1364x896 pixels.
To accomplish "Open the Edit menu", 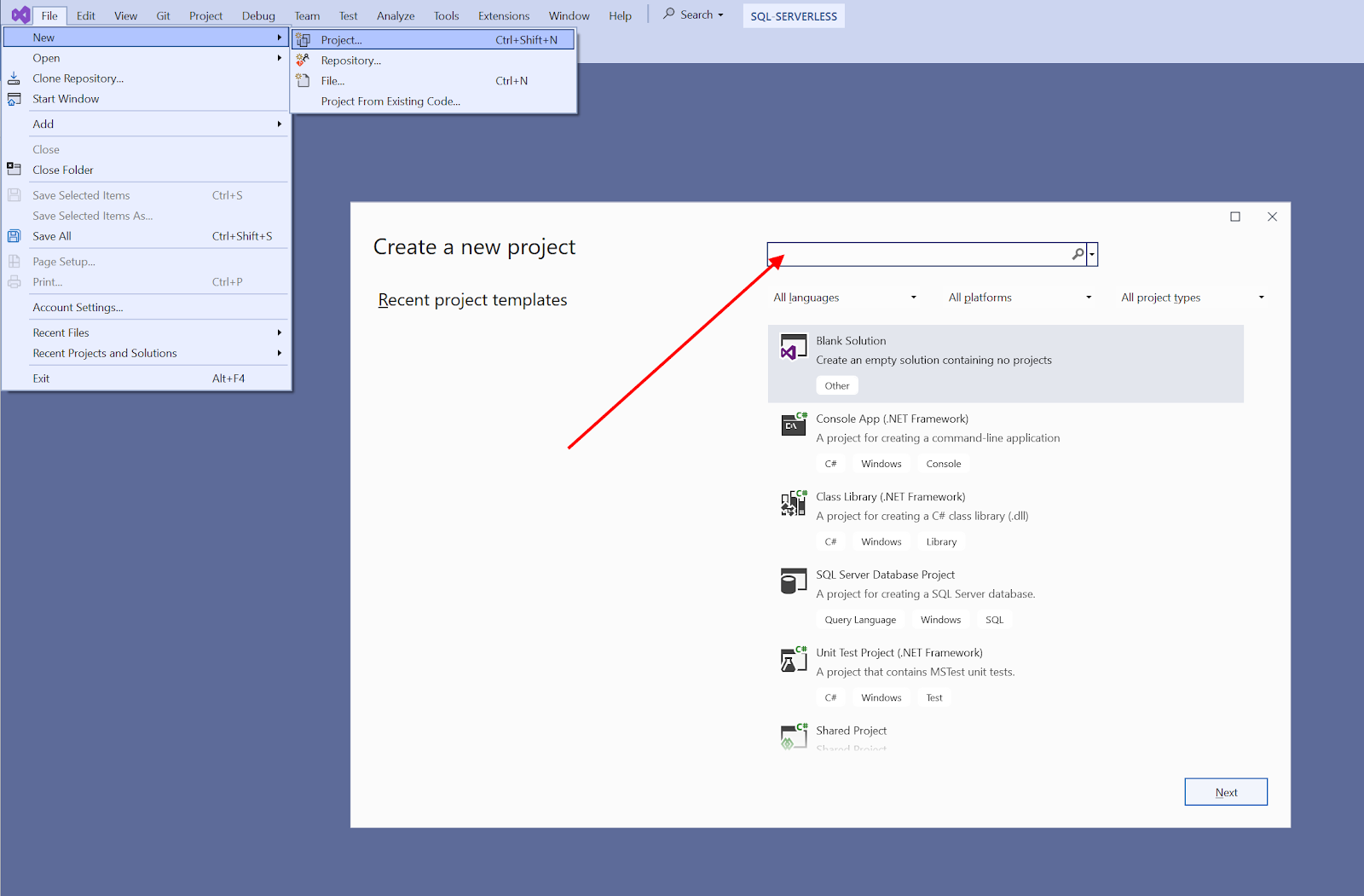I will 86,15.
